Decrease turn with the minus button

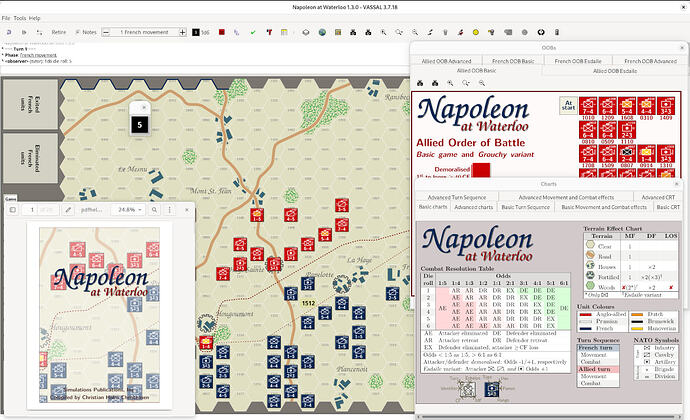click(106, 32)
